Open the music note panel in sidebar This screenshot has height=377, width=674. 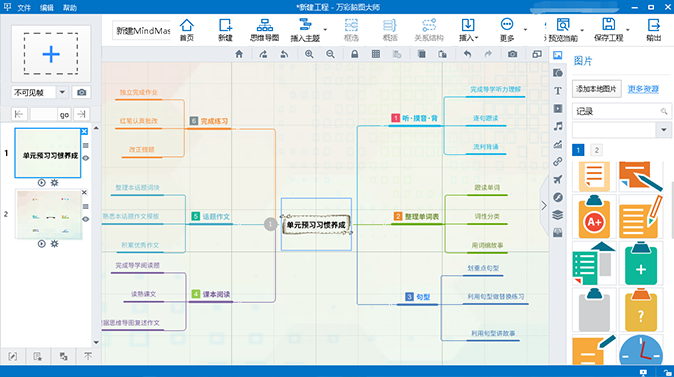(x=558, y=126)
